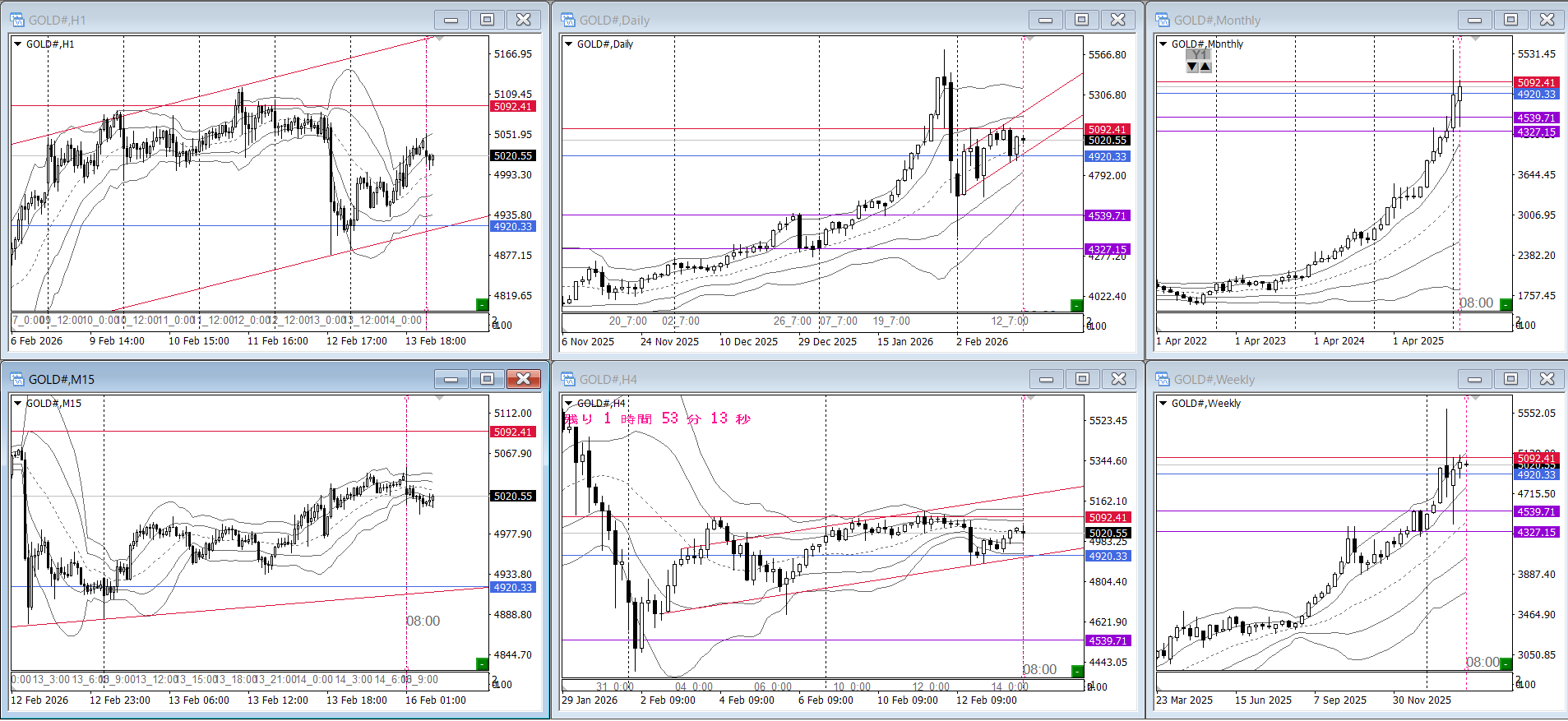This screenshot has height=721, width=1568.
Task: Open the dropdown arrow beside GOLD#,Weekly label
Action: coord(1163,404)
